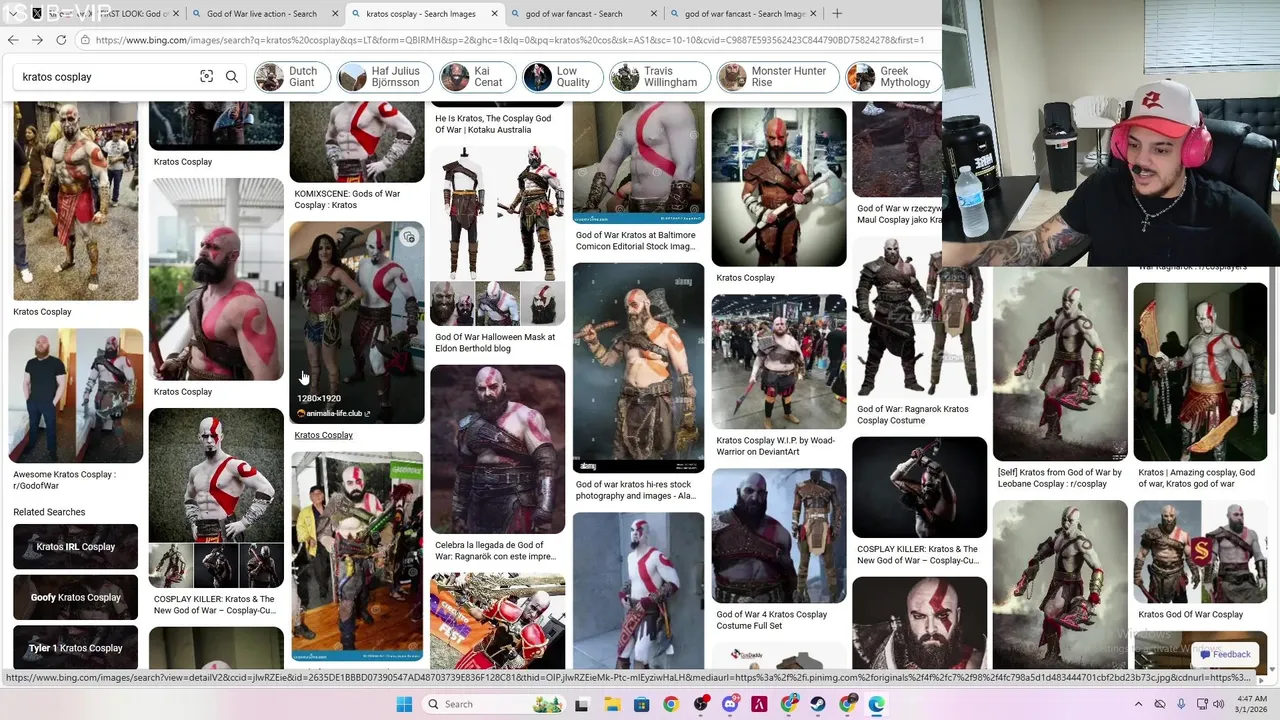The width and height of the screenshot is (1280, 720).
Task: Select the 'Haf Julius Björnsson' suggestion chip
Action: tap(384, 77)
